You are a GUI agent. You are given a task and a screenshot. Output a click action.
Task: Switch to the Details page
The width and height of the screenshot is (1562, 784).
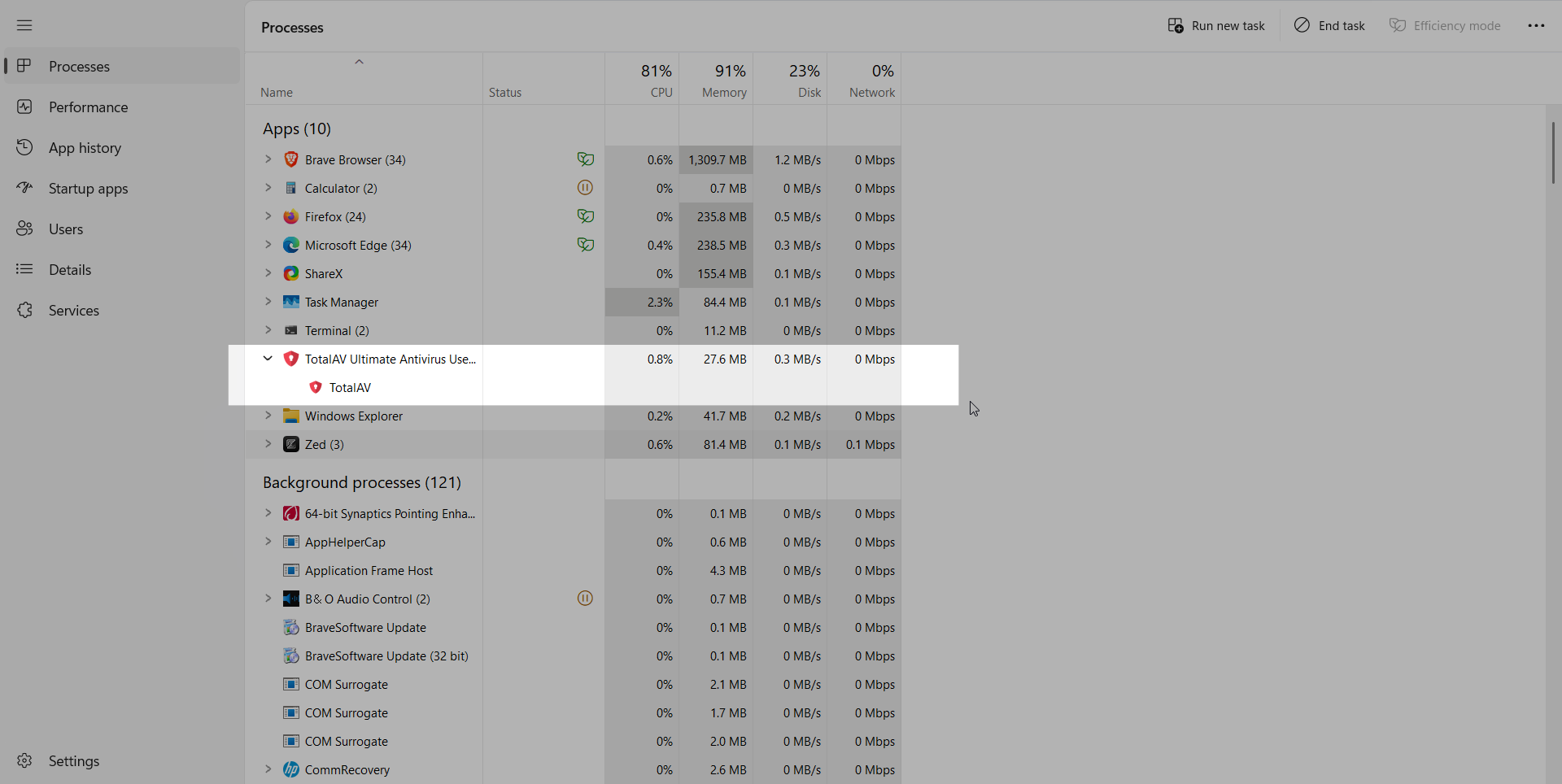coord(122,269)
